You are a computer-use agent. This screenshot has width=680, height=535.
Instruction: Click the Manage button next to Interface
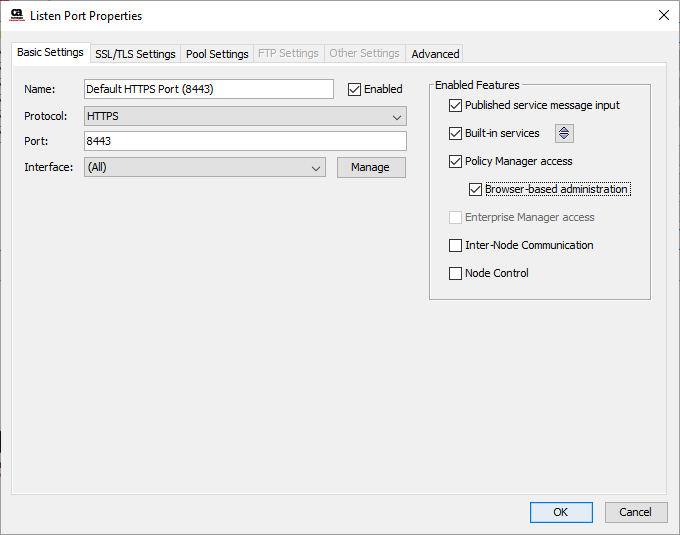(x=370, y=167)
